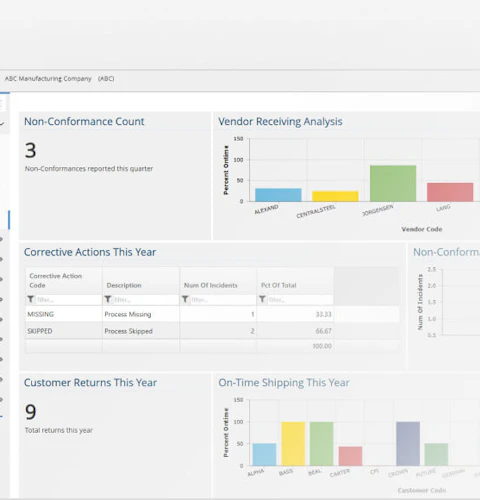This screenshot has width=480, height=500.
Task: Click the filter icon under Num Of Incidents
Action: [185, 299]
